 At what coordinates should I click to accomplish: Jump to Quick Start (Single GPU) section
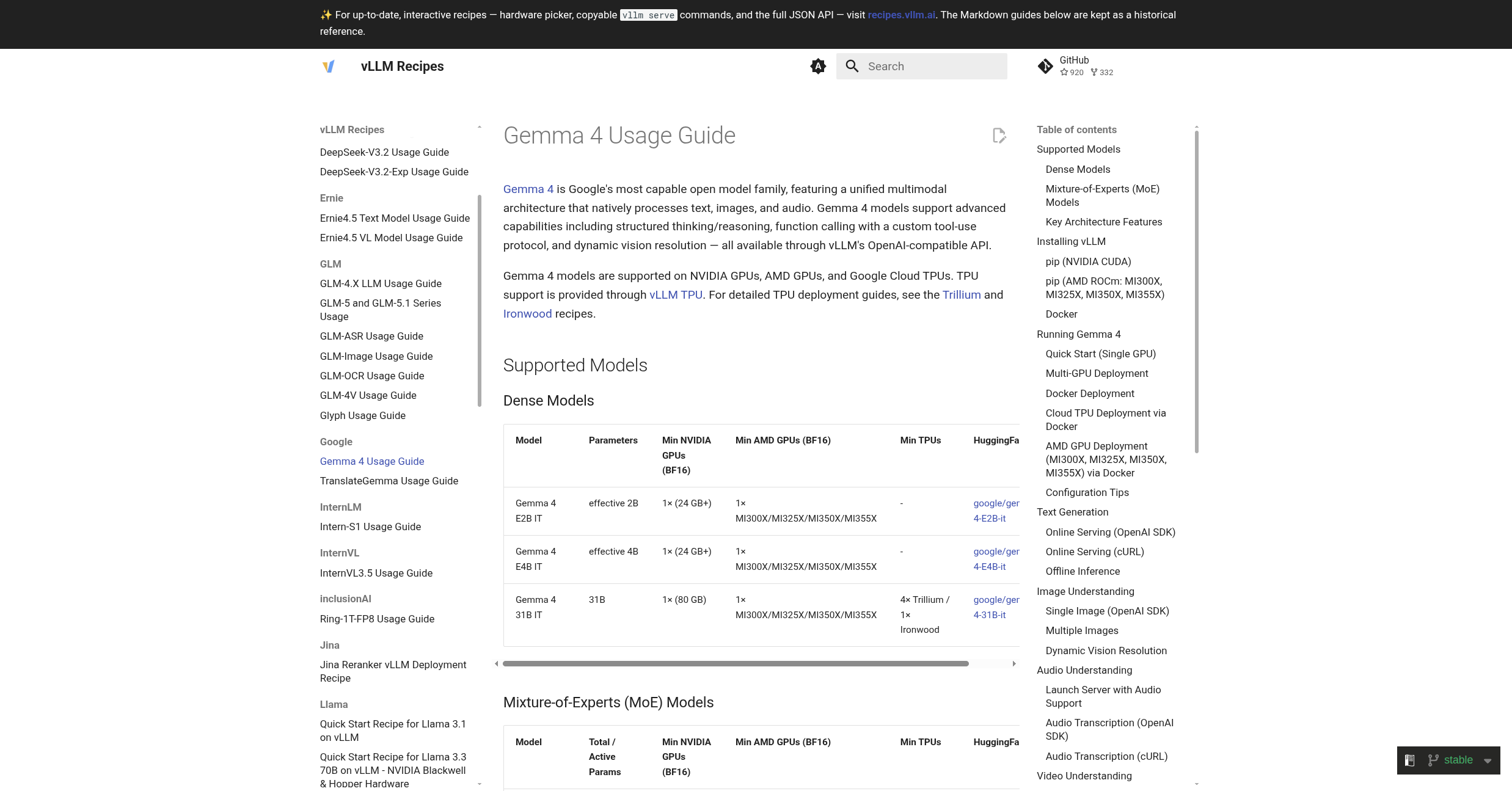click(1100, 354)
